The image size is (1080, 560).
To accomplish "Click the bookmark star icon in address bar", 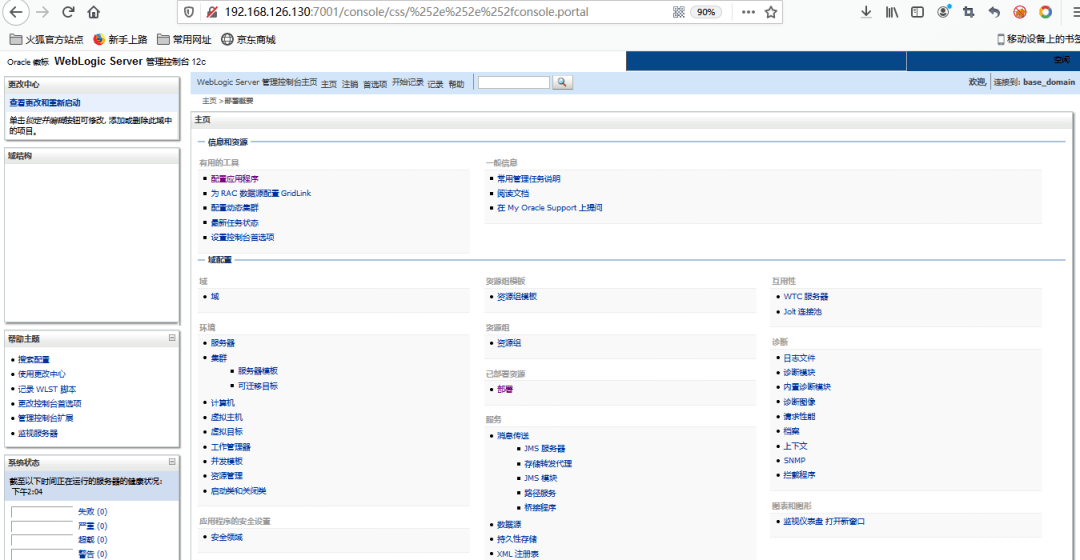I will point(771,12).
